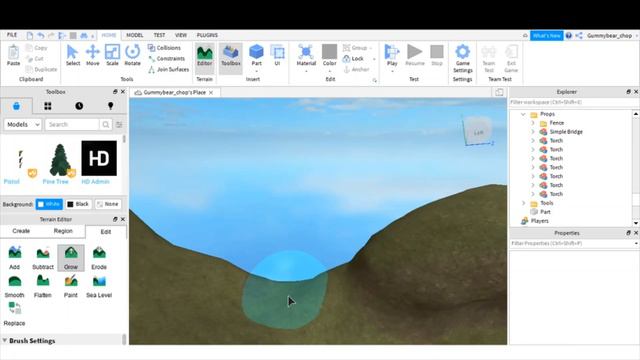This screenshot has width=640, height=360.
Task: Select the Paint terrain tool
Action: (x=71, y=286)
